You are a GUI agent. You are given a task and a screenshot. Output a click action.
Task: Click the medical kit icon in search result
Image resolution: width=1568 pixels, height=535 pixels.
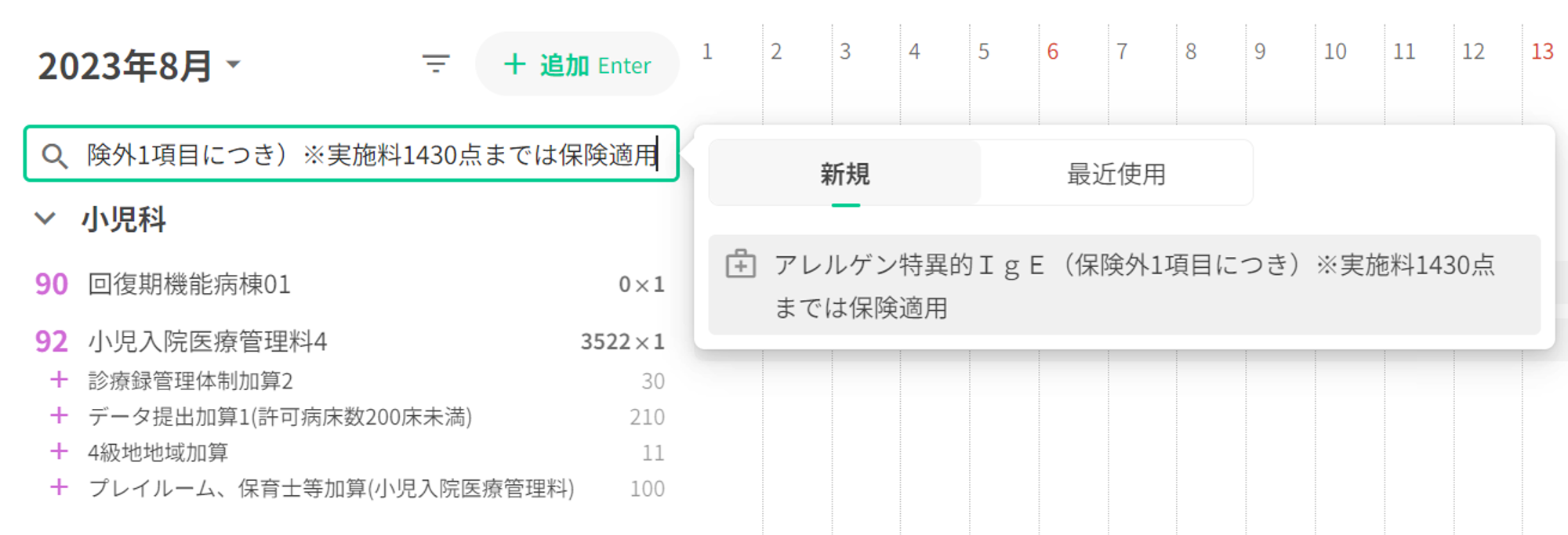(740, 265)
